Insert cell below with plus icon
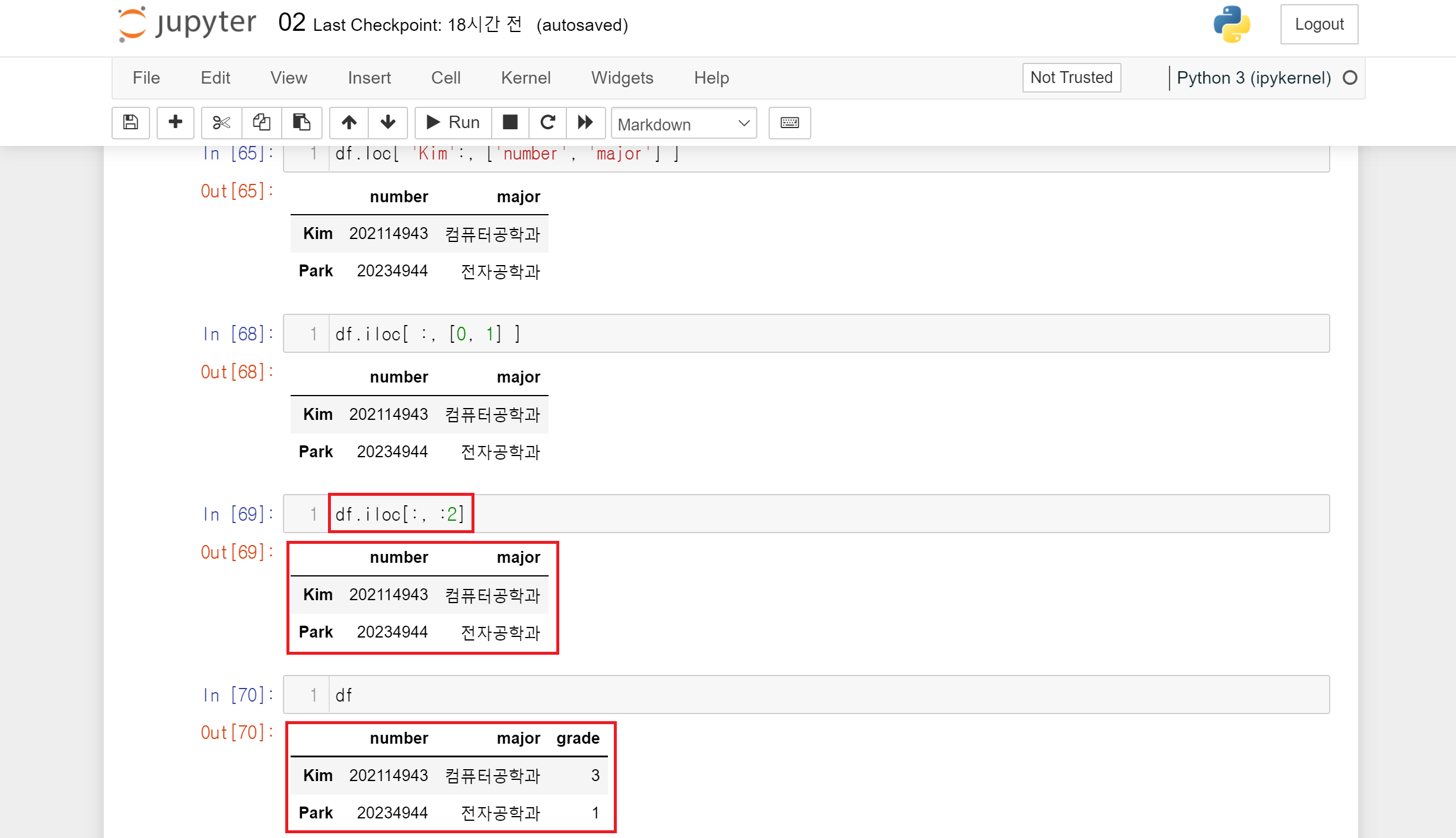The width and height of the screenshot is (1456, 838). click(175, 123)
